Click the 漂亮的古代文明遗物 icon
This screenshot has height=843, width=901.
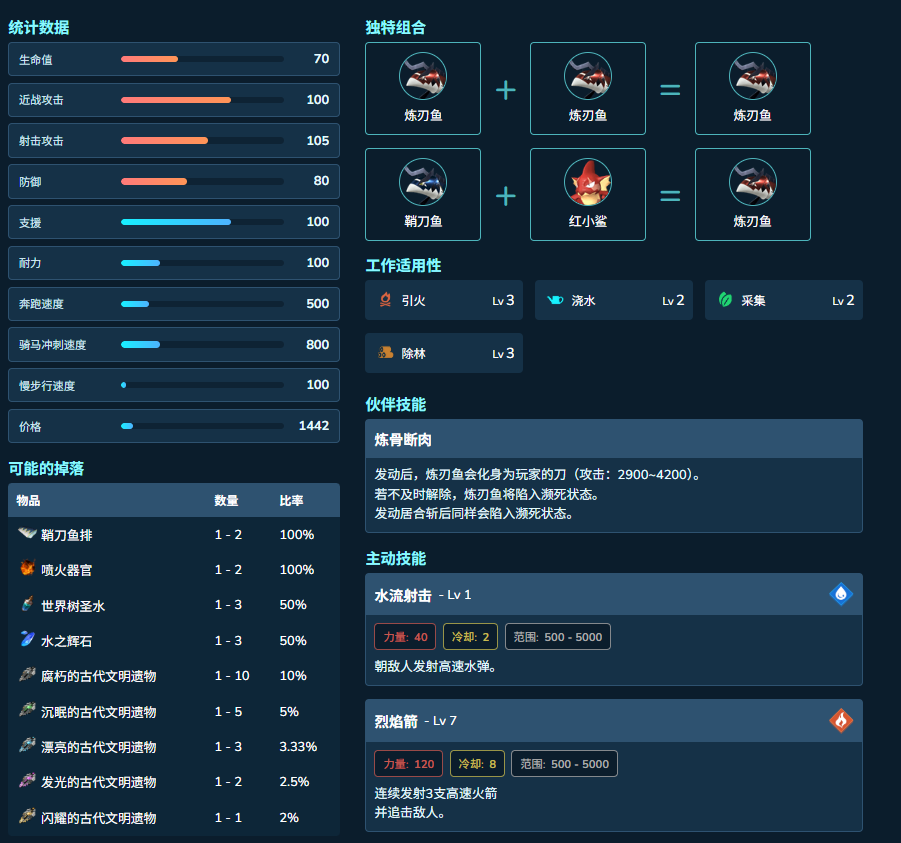coord(27,745)
